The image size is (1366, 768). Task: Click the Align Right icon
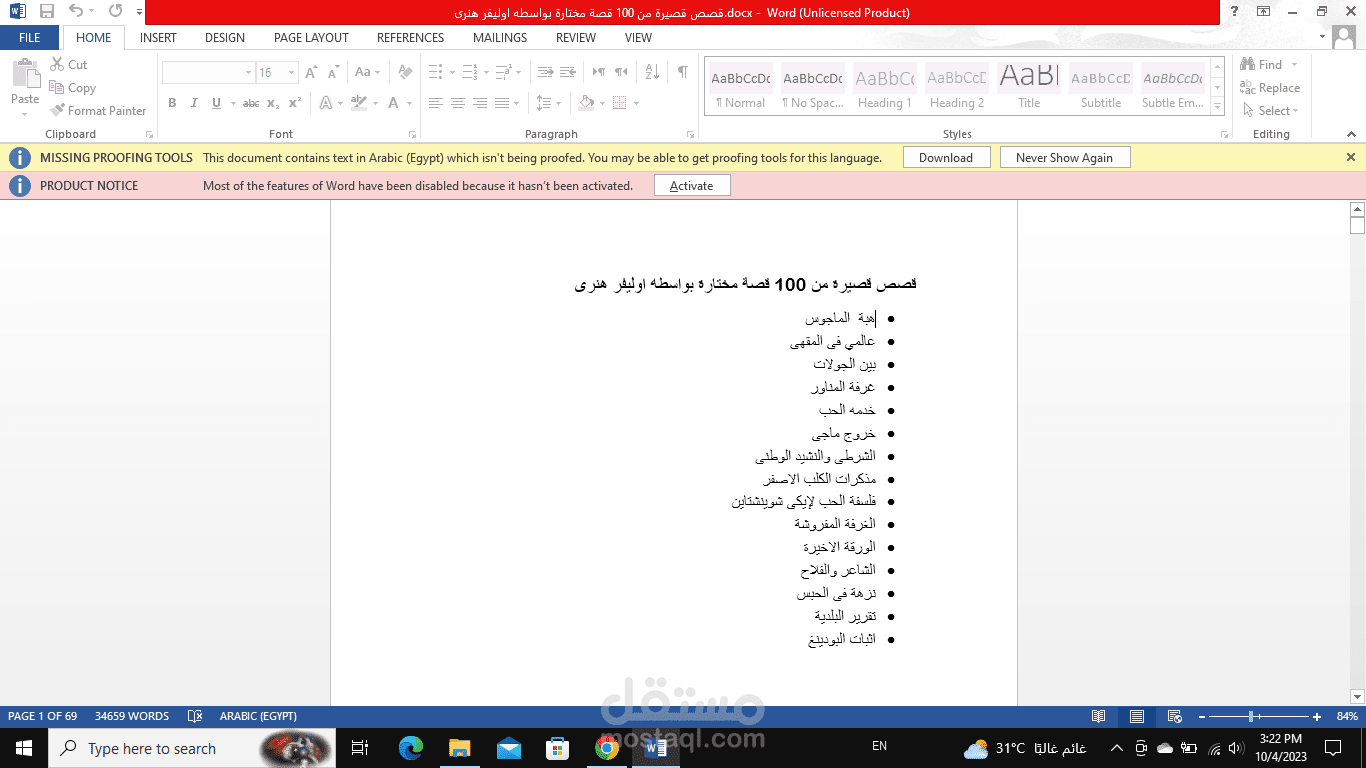coord(480,103)
